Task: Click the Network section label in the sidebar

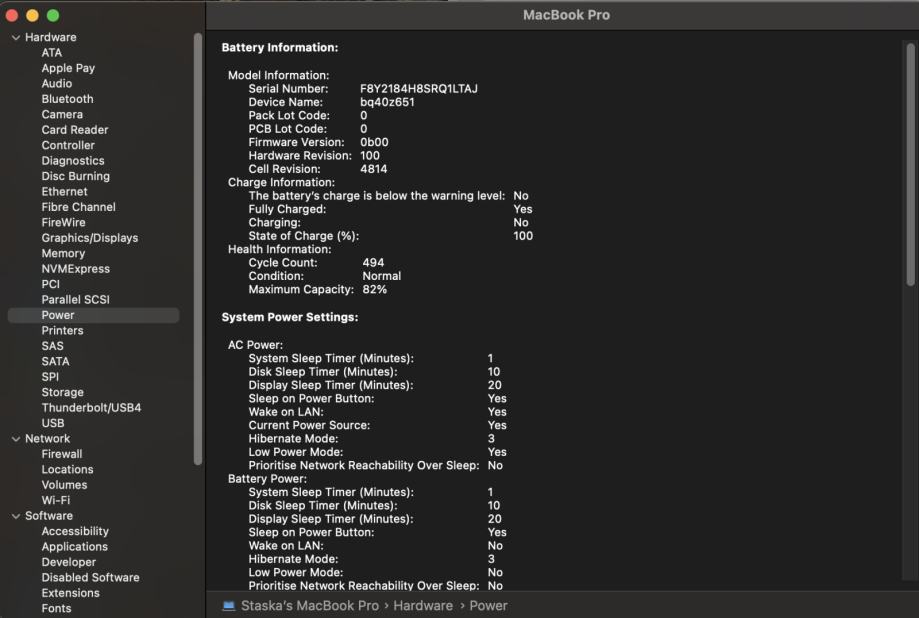Action: (47, 439)
